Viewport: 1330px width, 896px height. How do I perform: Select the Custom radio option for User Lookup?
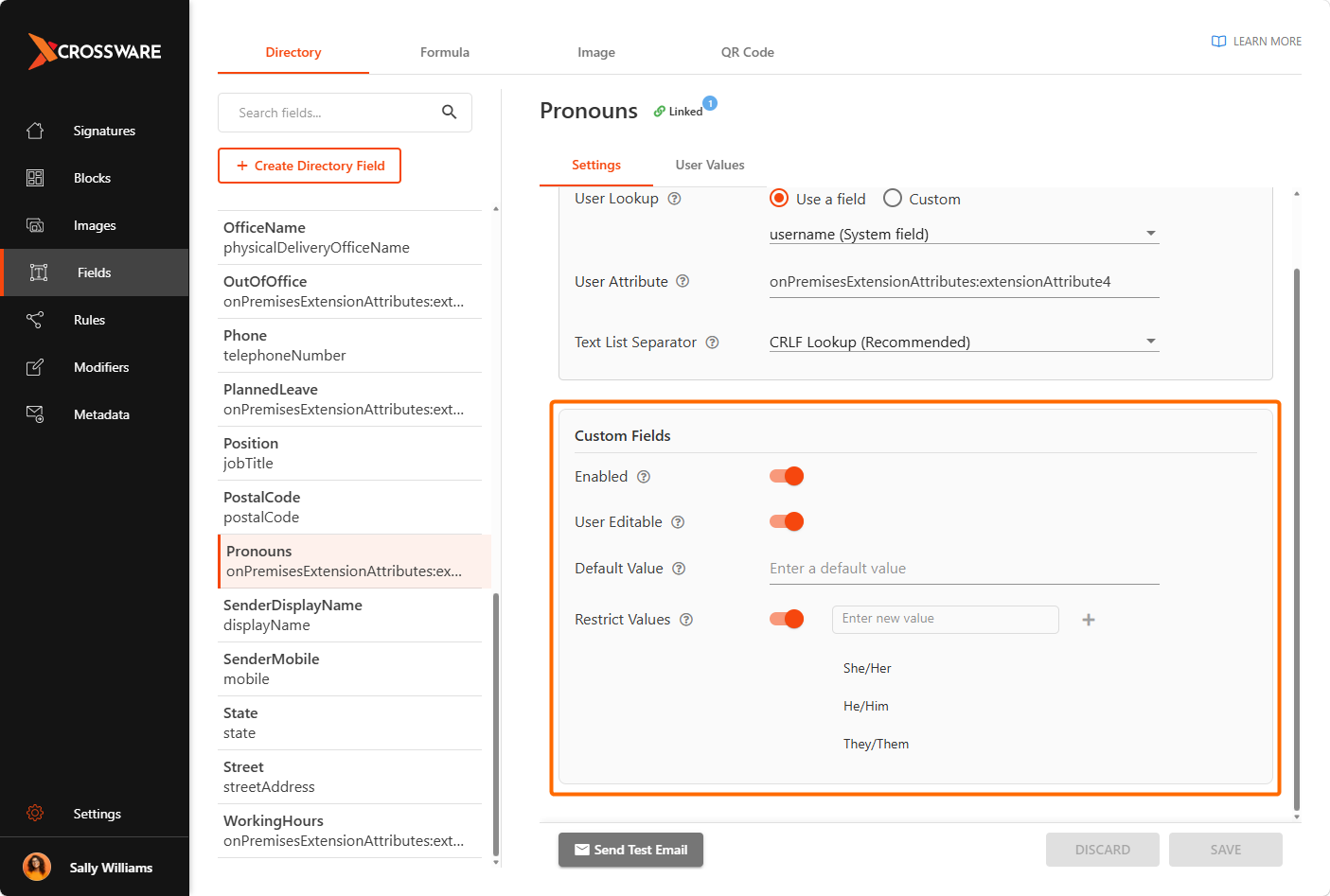(x=893, y=198)
